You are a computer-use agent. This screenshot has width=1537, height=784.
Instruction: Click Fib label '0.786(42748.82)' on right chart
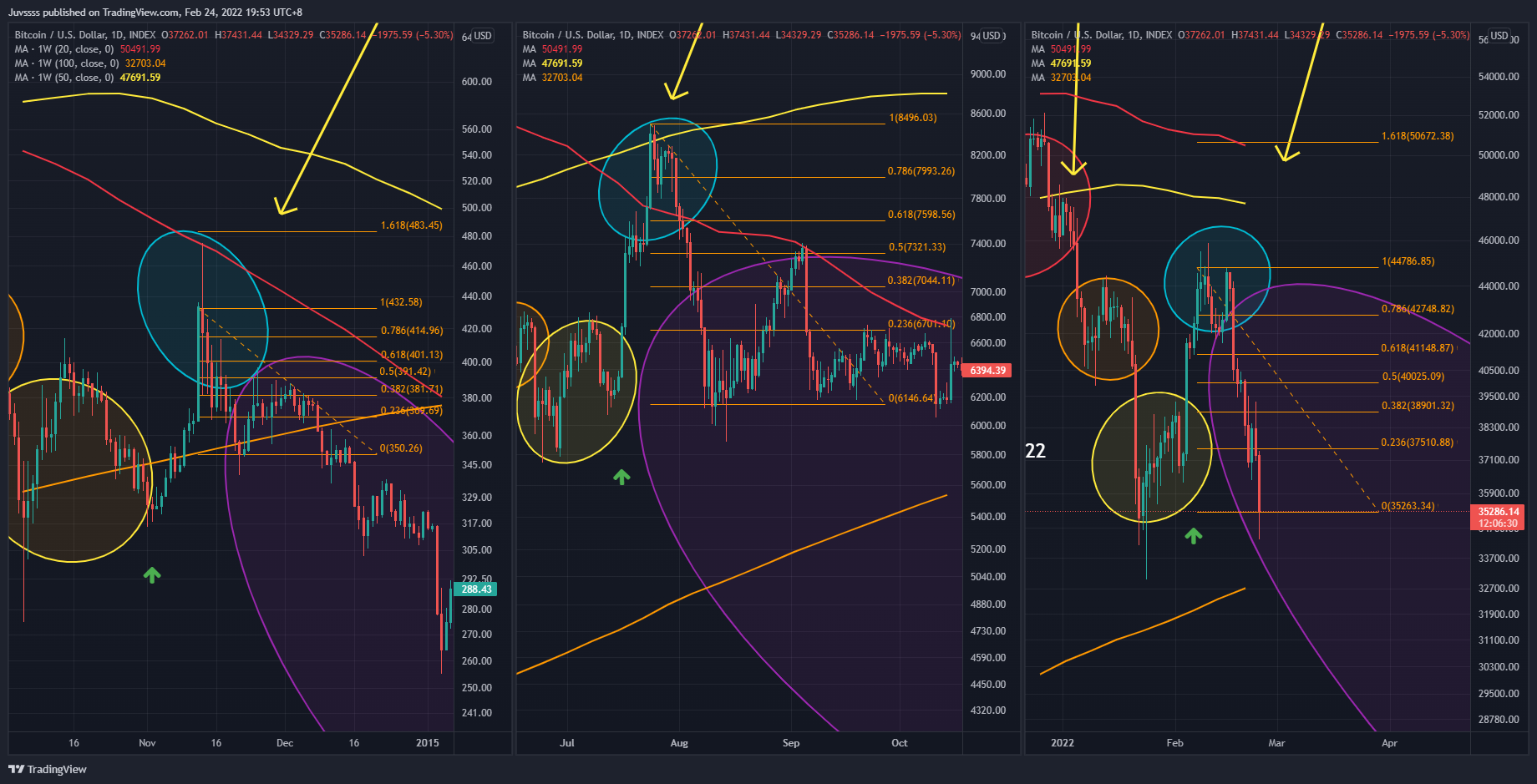click(1418, 309)
